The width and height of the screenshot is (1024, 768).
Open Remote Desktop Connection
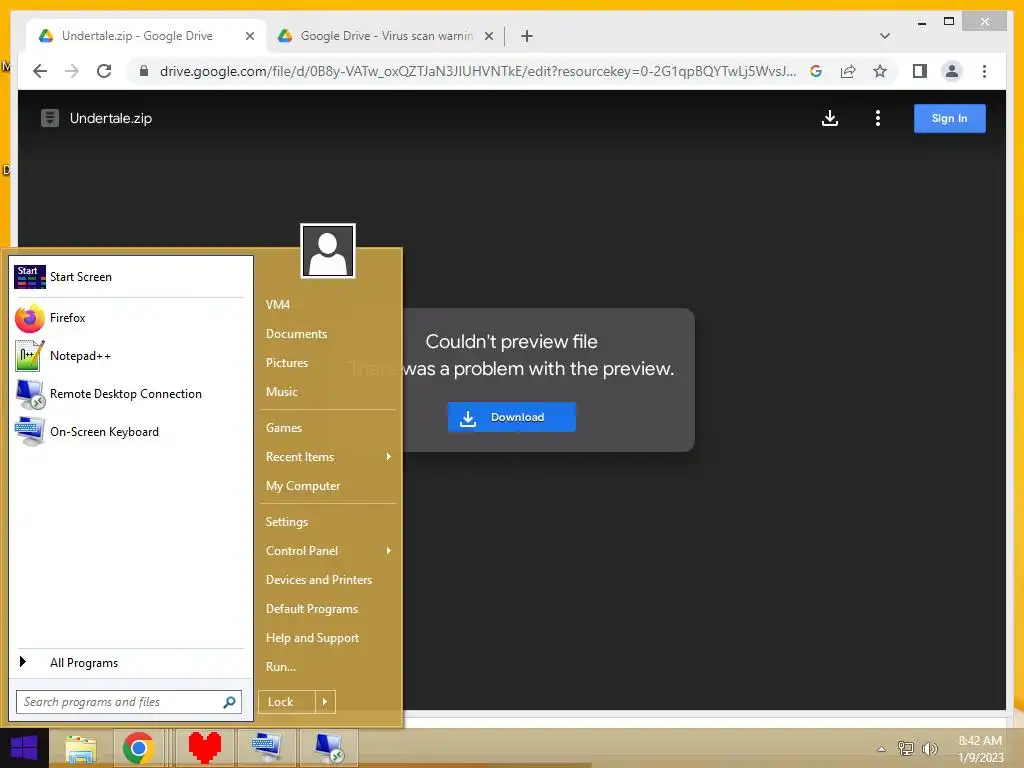point(130,394)
